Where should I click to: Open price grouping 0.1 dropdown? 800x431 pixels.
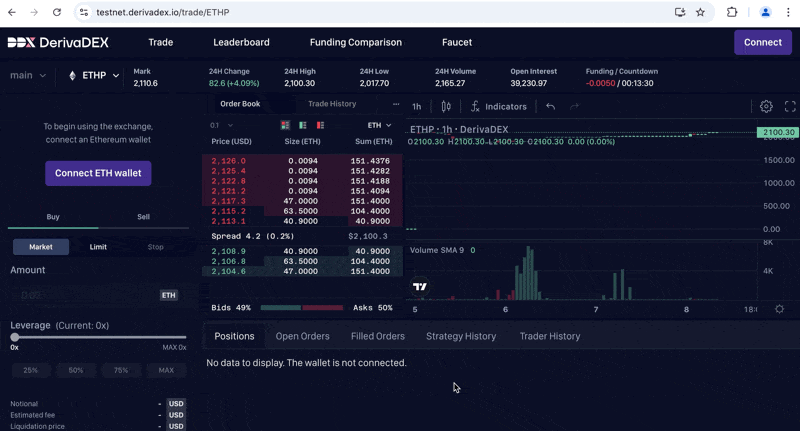click(221, 125)
